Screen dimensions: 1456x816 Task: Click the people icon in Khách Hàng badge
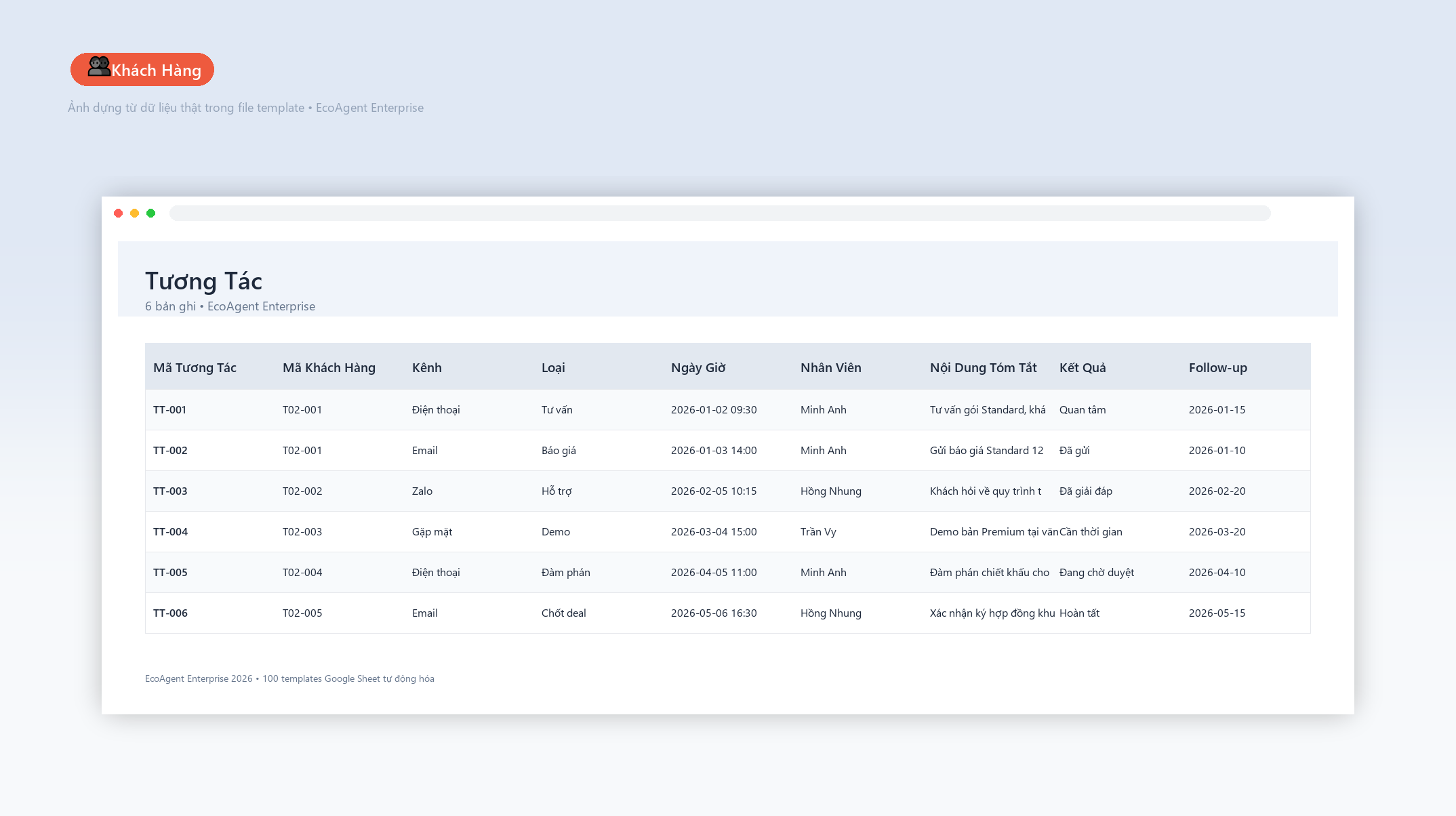99,66
